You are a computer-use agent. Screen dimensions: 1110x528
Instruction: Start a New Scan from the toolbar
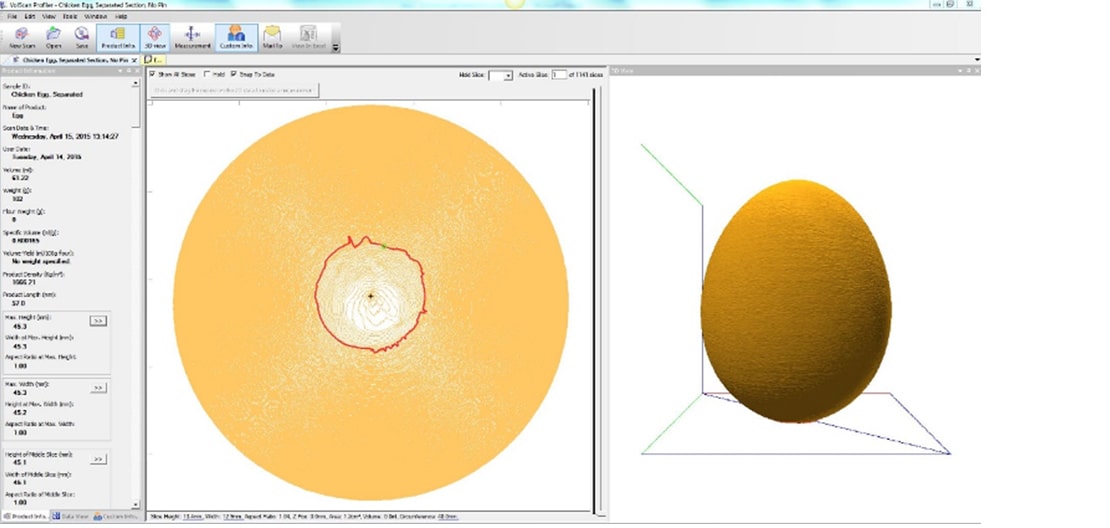click(21, 37)
